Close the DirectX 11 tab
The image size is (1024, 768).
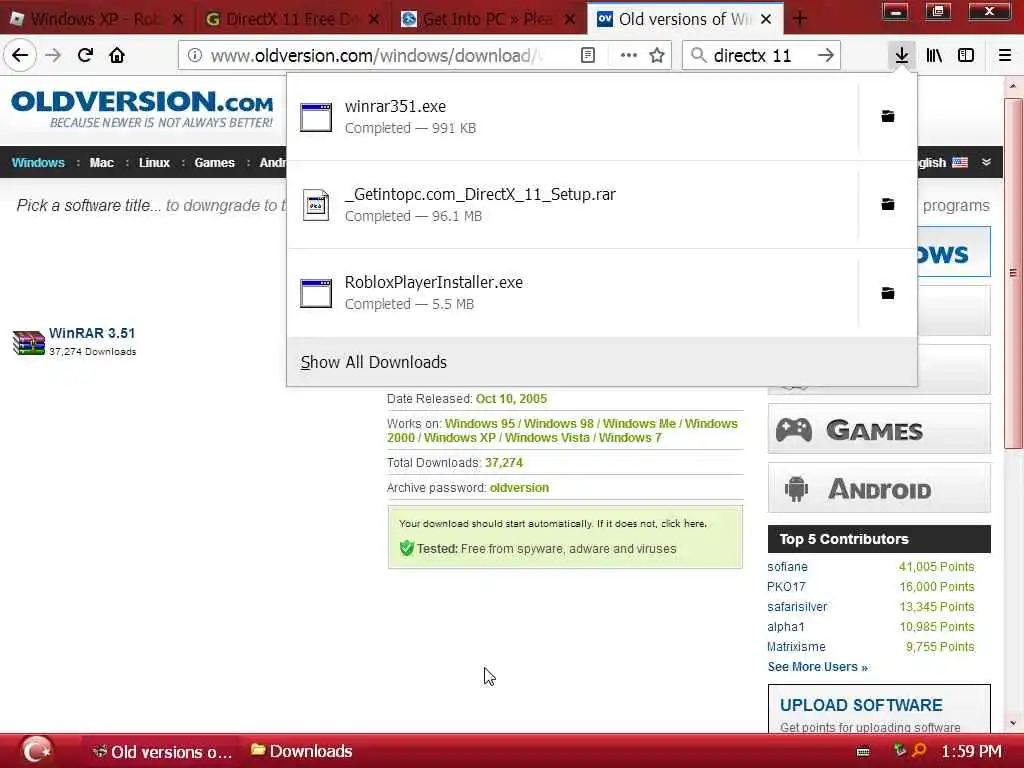pos(374,19)
